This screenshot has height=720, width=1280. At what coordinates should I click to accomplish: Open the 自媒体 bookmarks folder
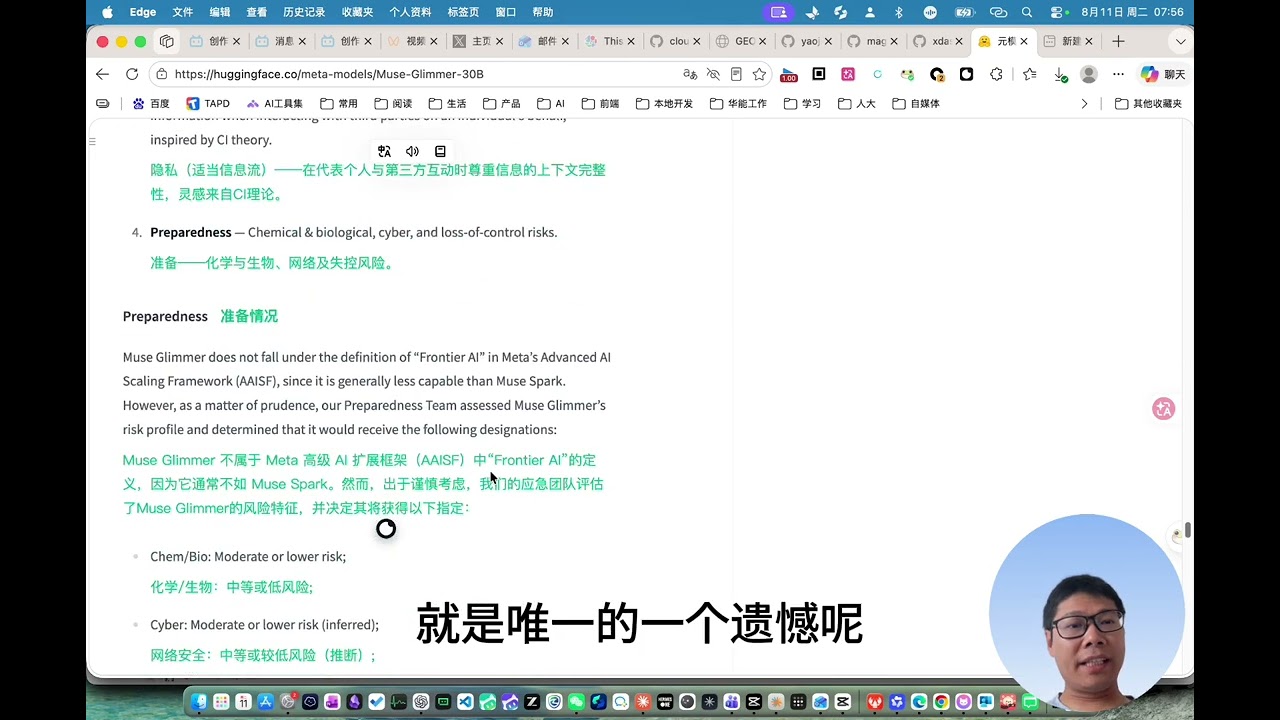[916, 103]
